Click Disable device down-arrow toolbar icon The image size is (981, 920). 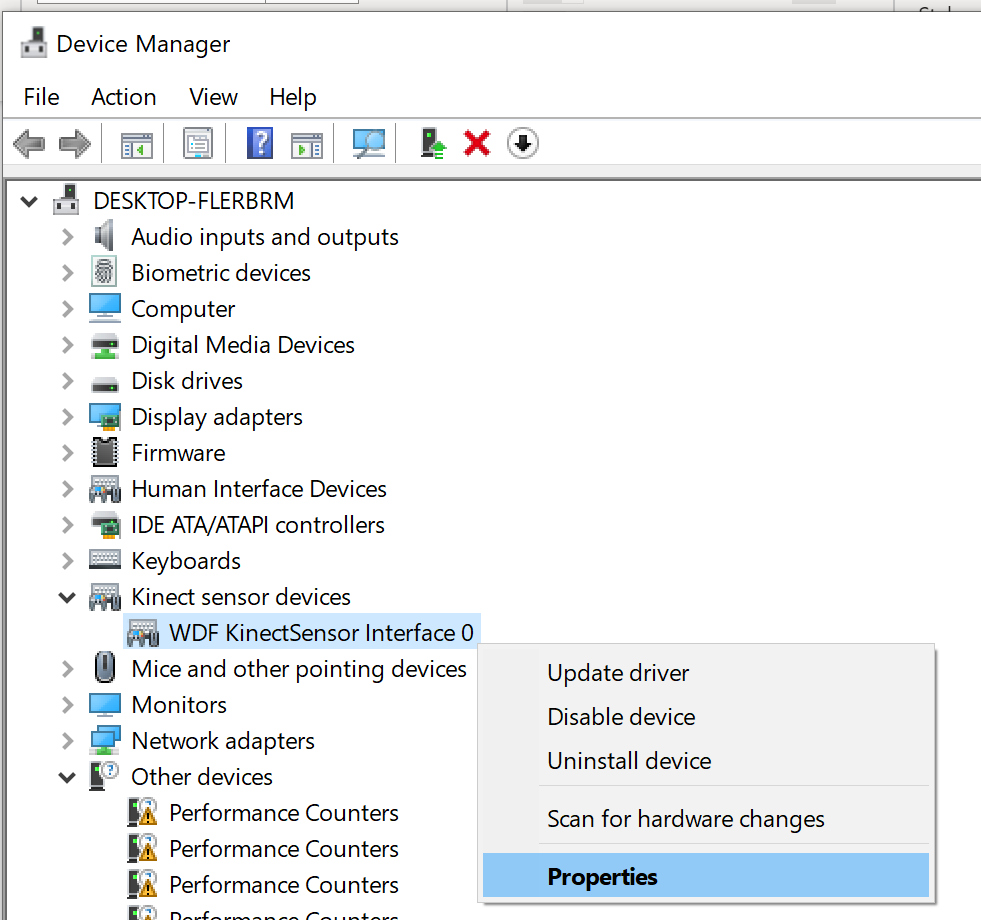(522, 143)
